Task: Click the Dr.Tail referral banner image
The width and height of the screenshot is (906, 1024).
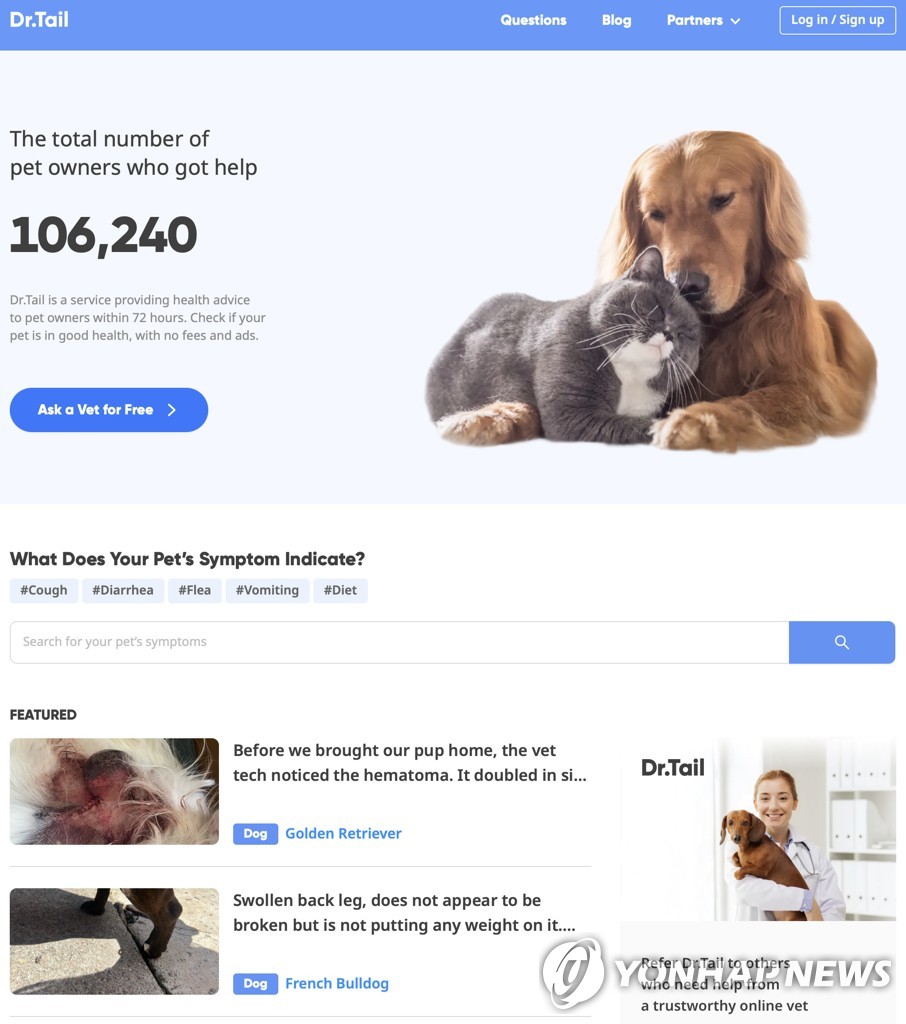Action: point(758,829)
